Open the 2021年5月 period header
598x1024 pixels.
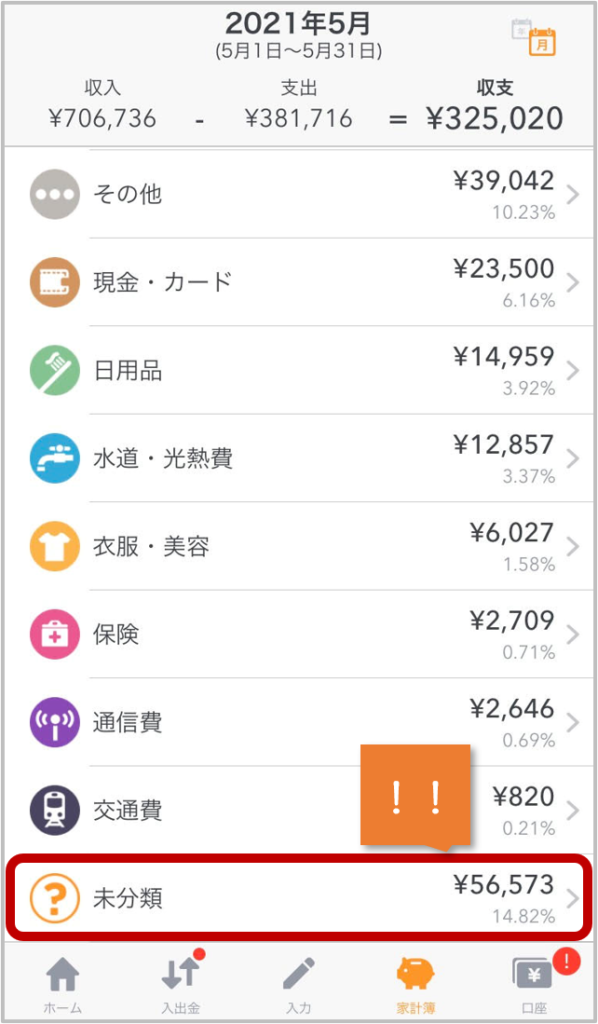pos(298,25)
